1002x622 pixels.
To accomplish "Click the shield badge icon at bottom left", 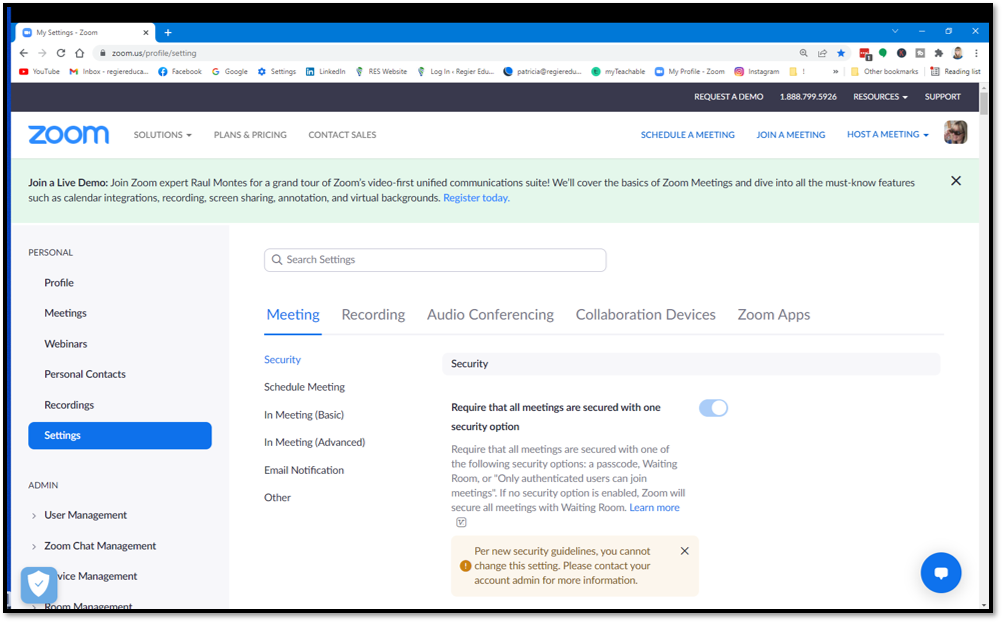I will click(39, 584).
